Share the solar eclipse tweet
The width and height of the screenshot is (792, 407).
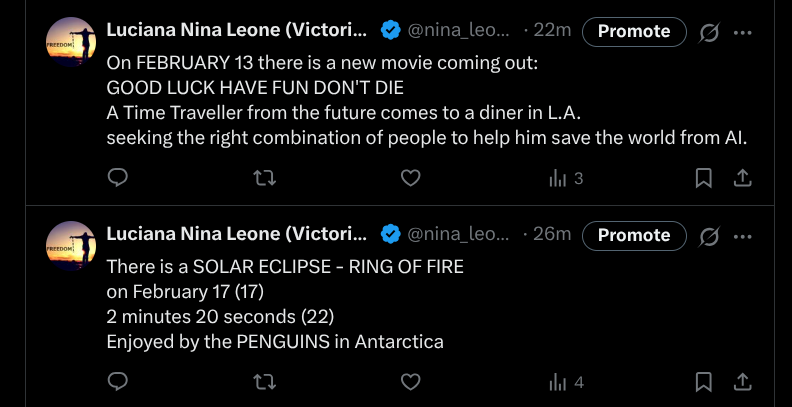(742, 382)
